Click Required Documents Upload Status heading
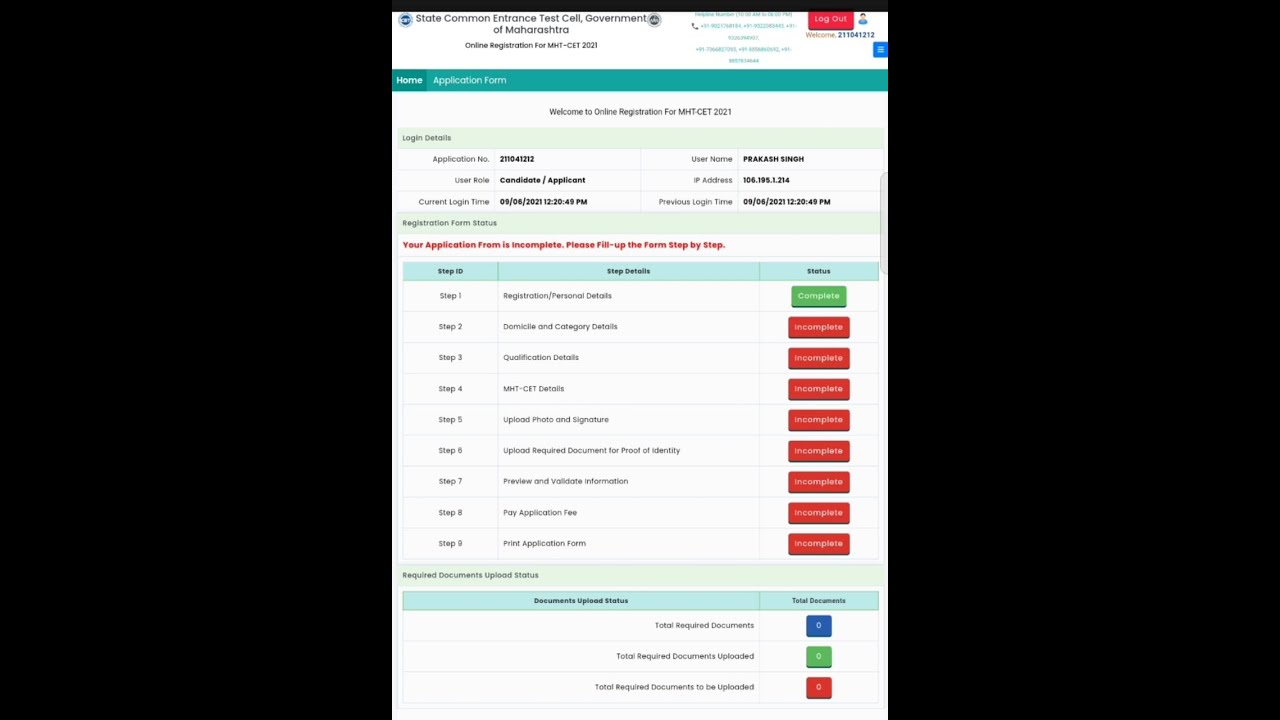1280x720 pixels. click(470, 576)
